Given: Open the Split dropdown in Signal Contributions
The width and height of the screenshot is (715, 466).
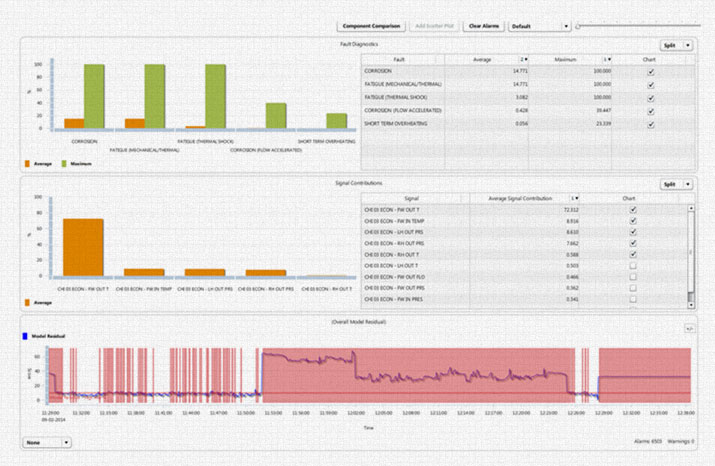Looking at the screenshot, I should [676, 184].
